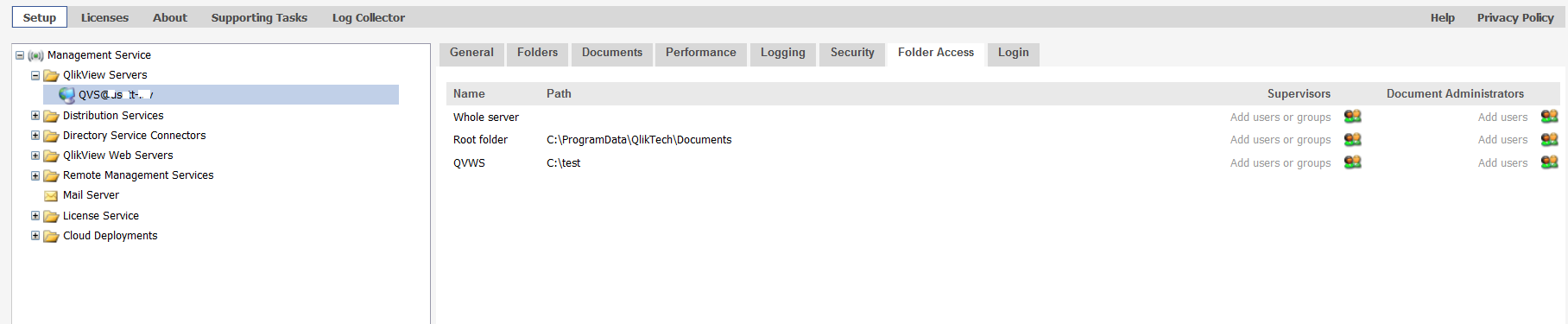Open document administrators picker for Root folder
Image resolution: width=1568 pixels, height=324 pixels.
coord(1549,139)
